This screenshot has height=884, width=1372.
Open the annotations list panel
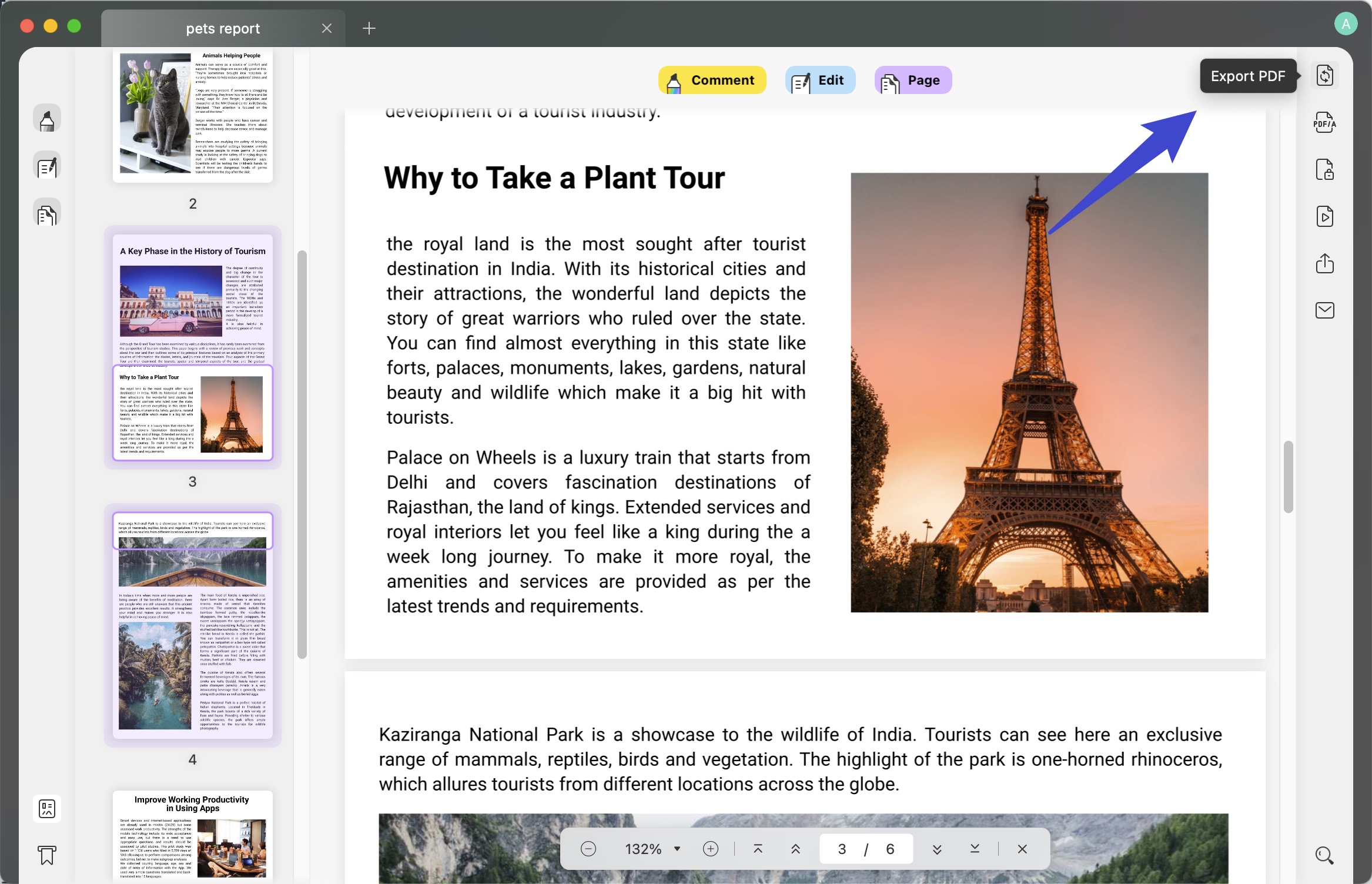point(47,165)
